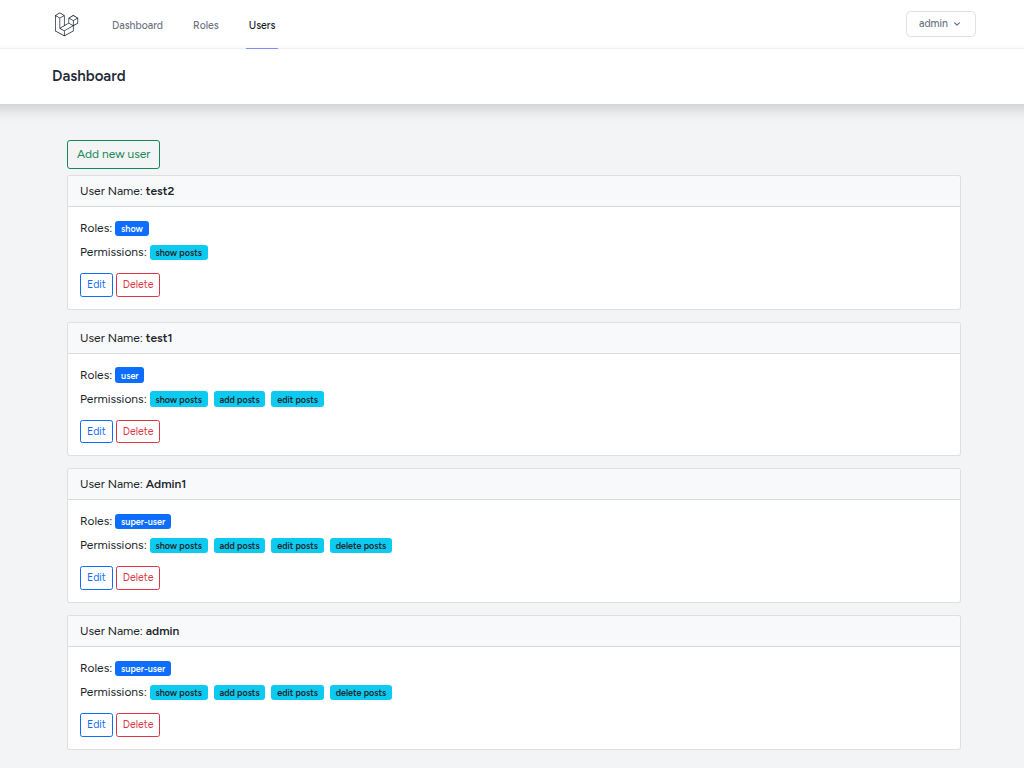Screen dimensions: 1024x768
Task: Delete the user Admin1
Action: [137, 577]
